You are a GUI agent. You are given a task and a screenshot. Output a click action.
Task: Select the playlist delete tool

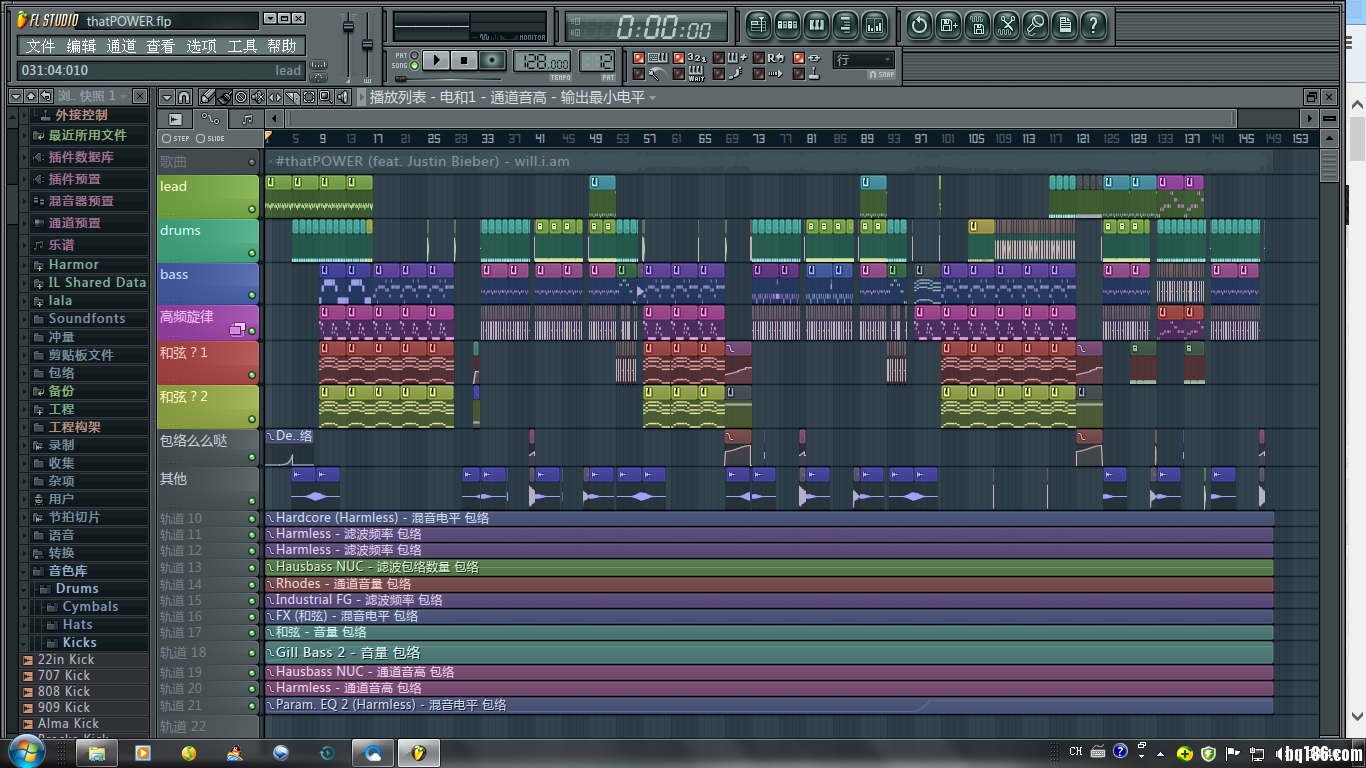pyautogui.click(x=241, y=97)
